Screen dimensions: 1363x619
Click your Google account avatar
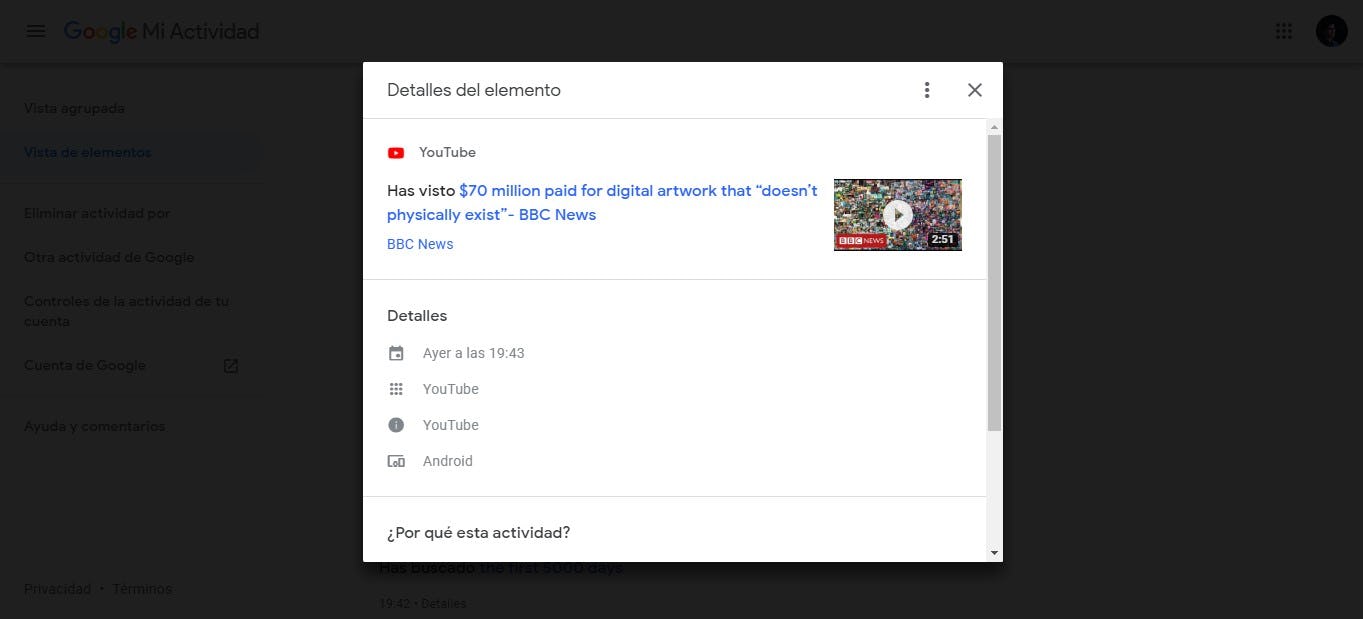click(1331, 30)
